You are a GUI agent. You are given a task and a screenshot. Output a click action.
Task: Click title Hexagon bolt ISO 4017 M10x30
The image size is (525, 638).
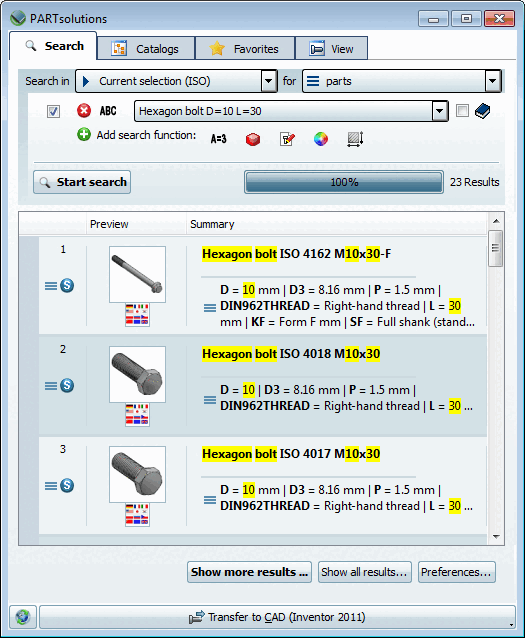(291, 454)
